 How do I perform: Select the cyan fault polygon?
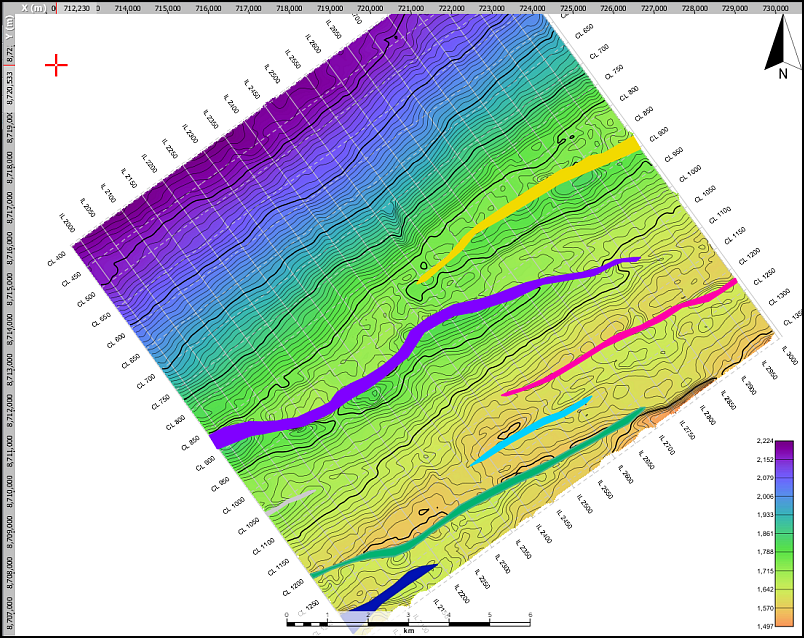tap(531, 430)
